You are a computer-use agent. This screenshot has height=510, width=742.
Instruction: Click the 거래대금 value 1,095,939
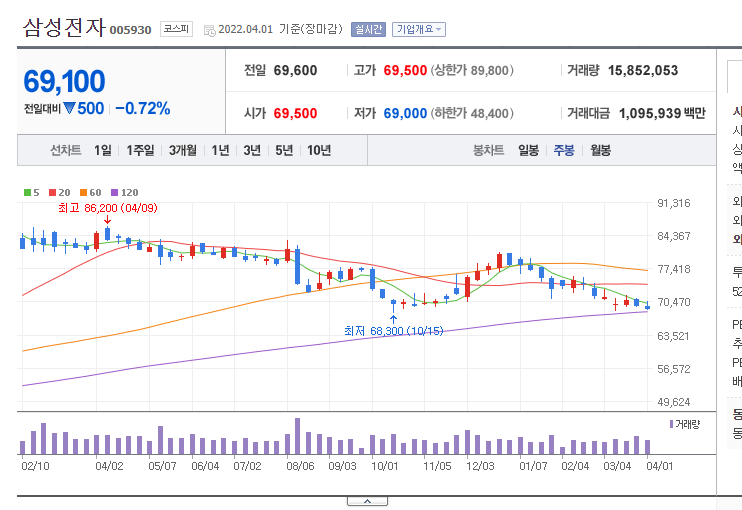[650, 114]
